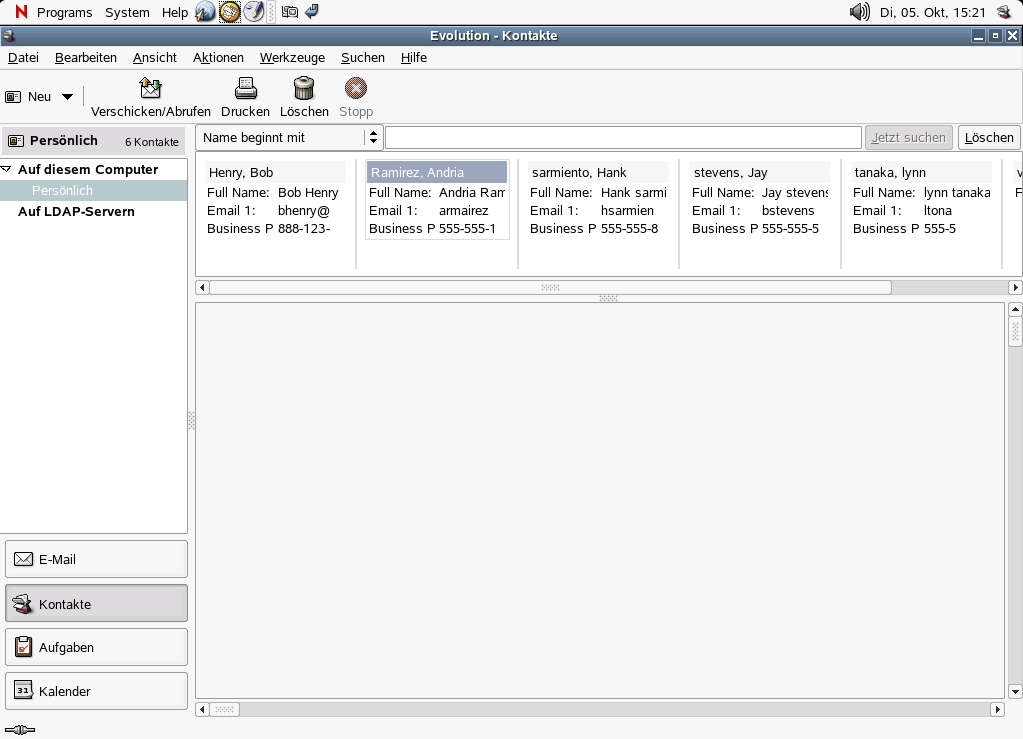Open Kalender calendar view
1023x739 pixels.
[x=96, y=691]
